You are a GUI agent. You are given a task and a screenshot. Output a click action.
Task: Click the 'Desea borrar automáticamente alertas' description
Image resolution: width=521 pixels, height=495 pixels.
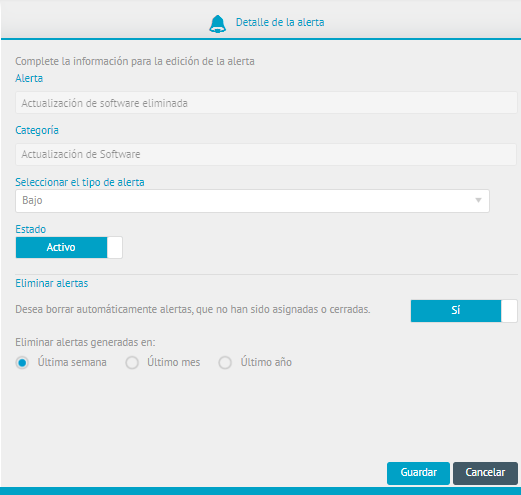(x=193, y=309)
